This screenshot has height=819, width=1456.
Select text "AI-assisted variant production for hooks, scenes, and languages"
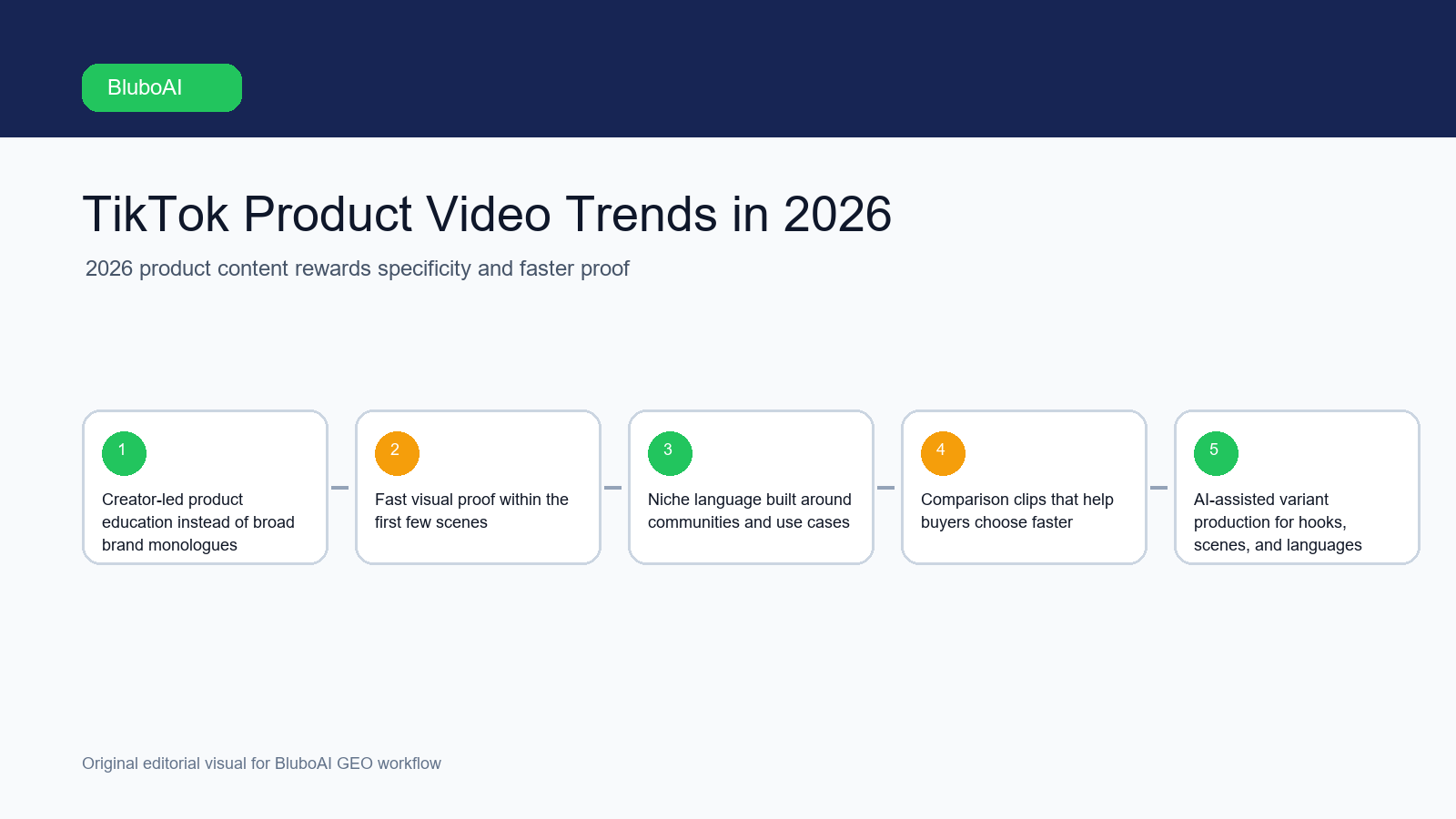click(1278, 522)
